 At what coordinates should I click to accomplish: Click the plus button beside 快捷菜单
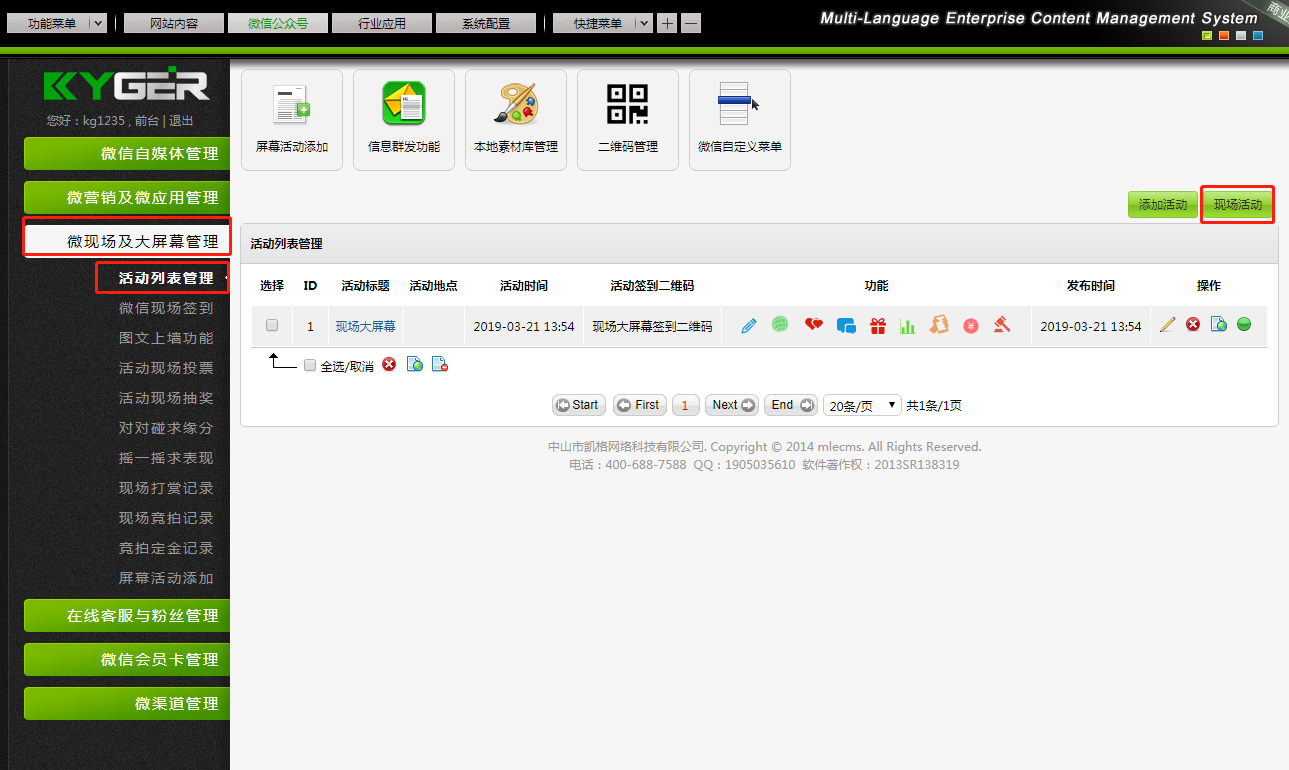coord(668,23)
